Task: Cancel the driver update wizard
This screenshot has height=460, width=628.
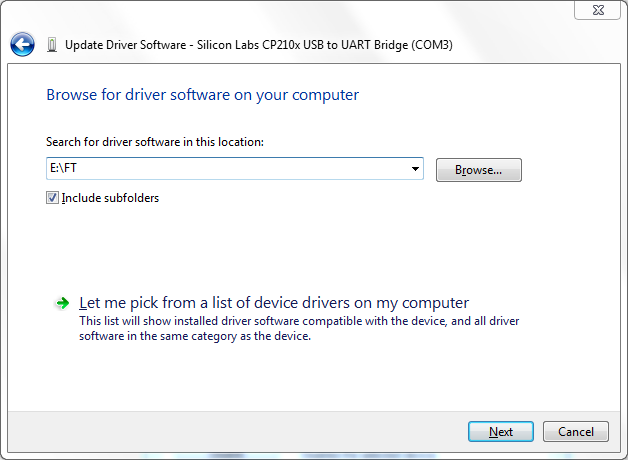Action: coord(576,432)
